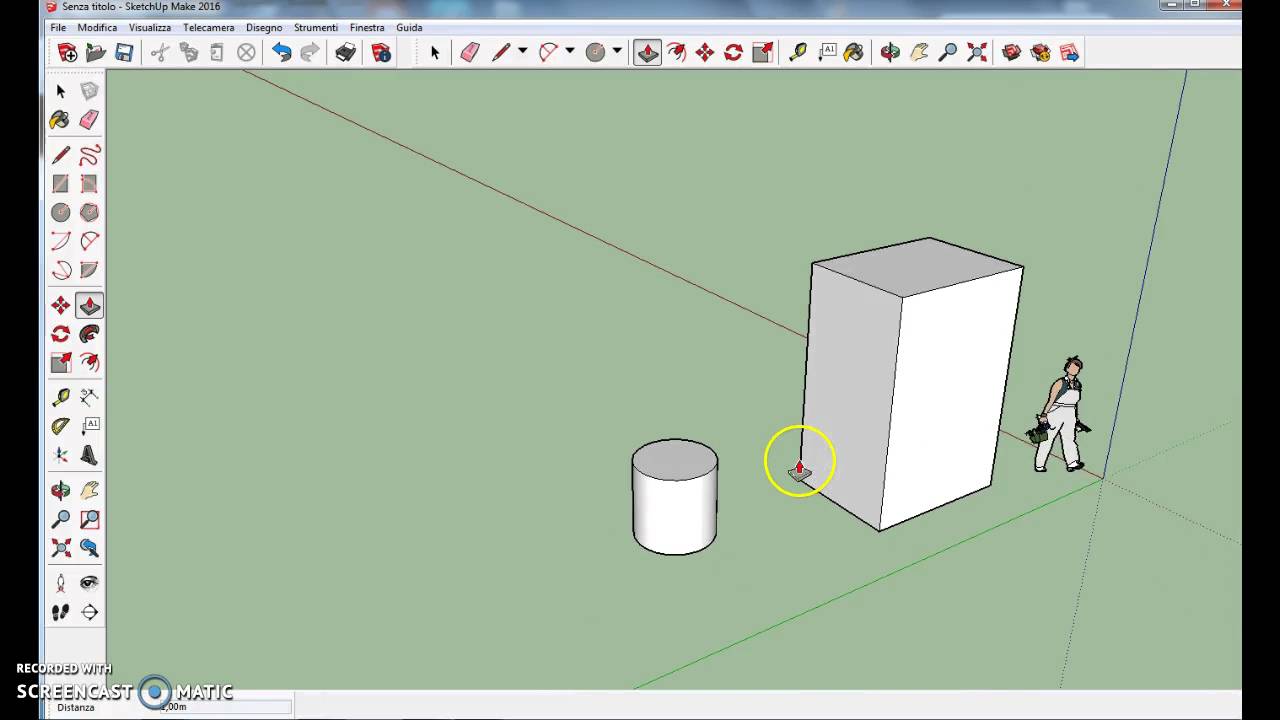1280x720 pixels.
Task: Select the Freehand drawing tool
Action: pyautogui.click(x=89, y=155)
